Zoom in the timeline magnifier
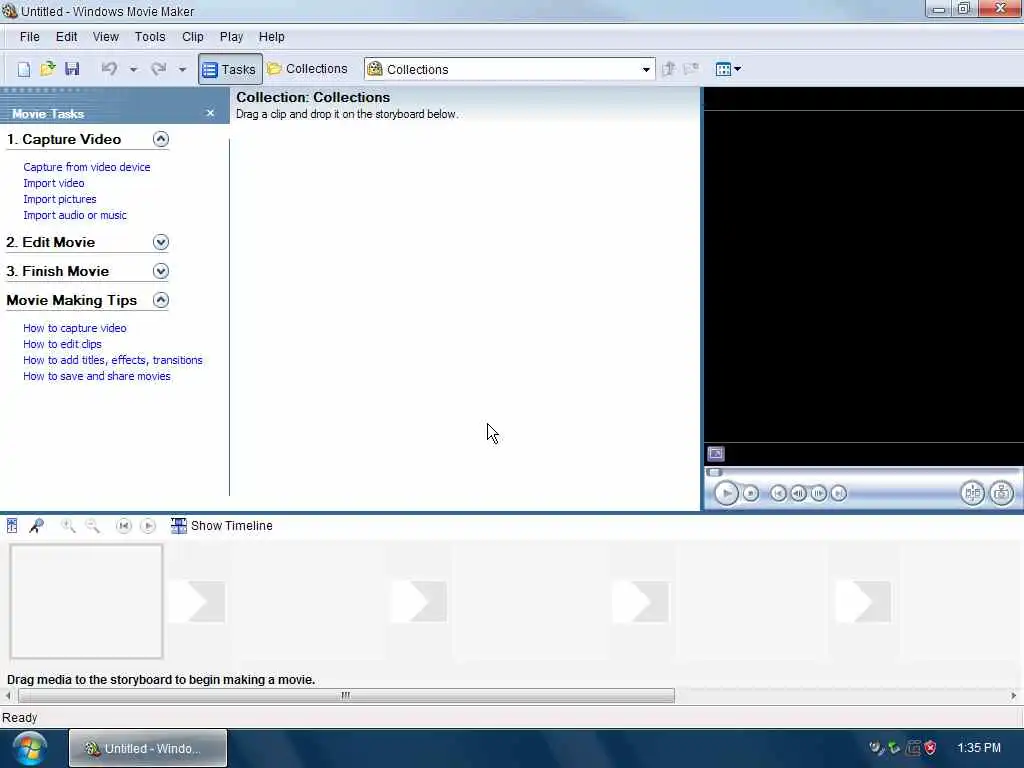Image resolution: width=1024 pixels, height=768 pixels. [68, 526]
